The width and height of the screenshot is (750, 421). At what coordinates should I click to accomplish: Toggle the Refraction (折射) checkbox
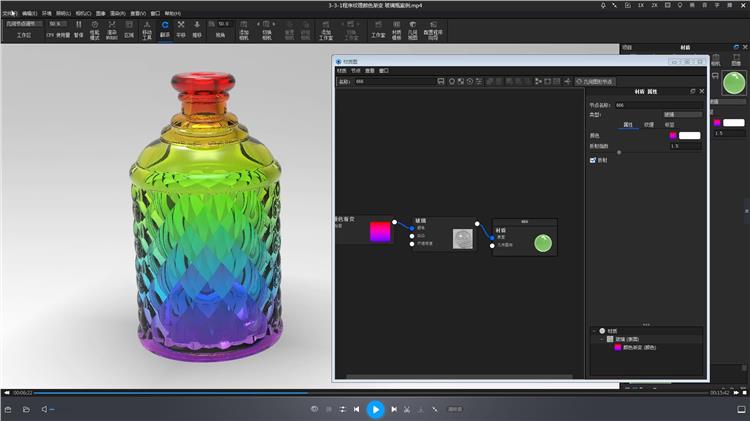click(x=593, y=159)
